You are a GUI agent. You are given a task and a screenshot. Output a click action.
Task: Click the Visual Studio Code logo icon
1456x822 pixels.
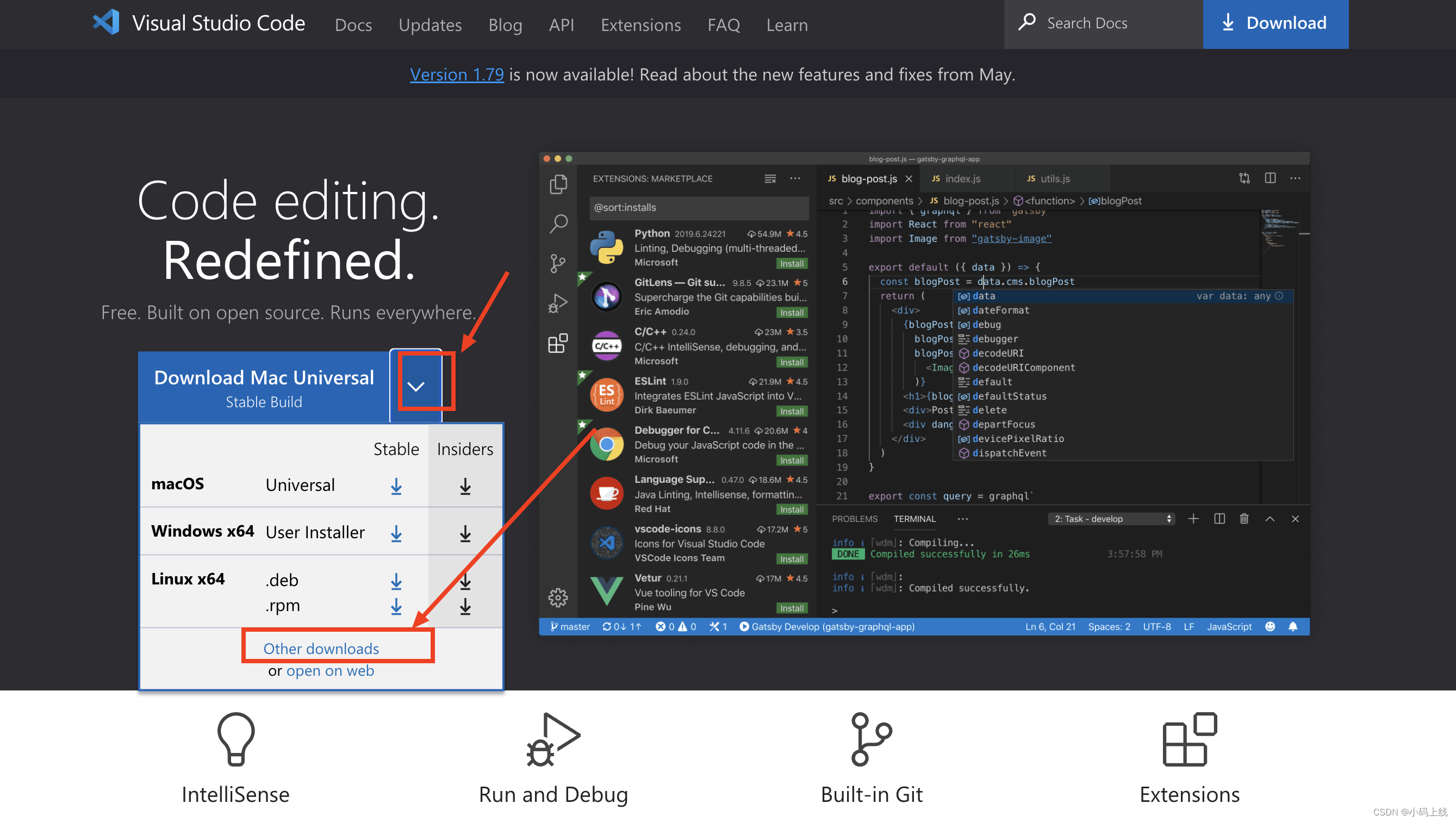pyautogui.click(x=106, y=23)
